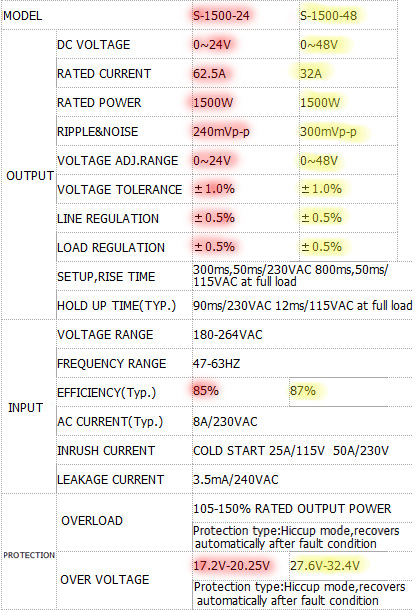Click the S-1500-24 model header
This screenshot has width=416, height=610.
[x=221, y=16]
